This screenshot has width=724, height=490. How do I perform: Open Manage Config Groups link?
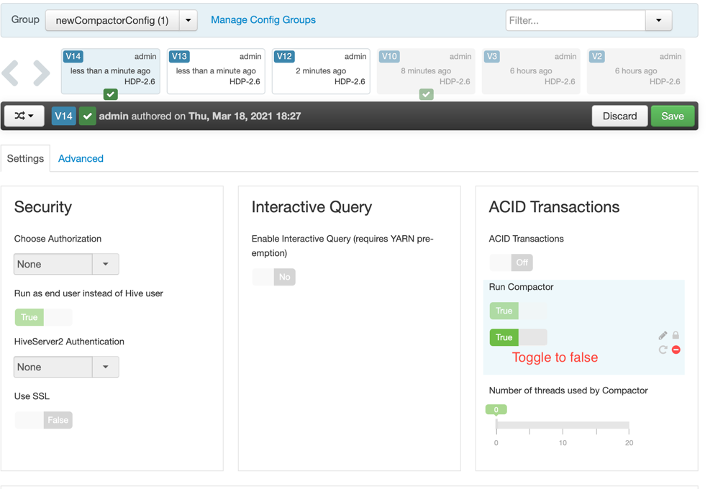[263, 20]
